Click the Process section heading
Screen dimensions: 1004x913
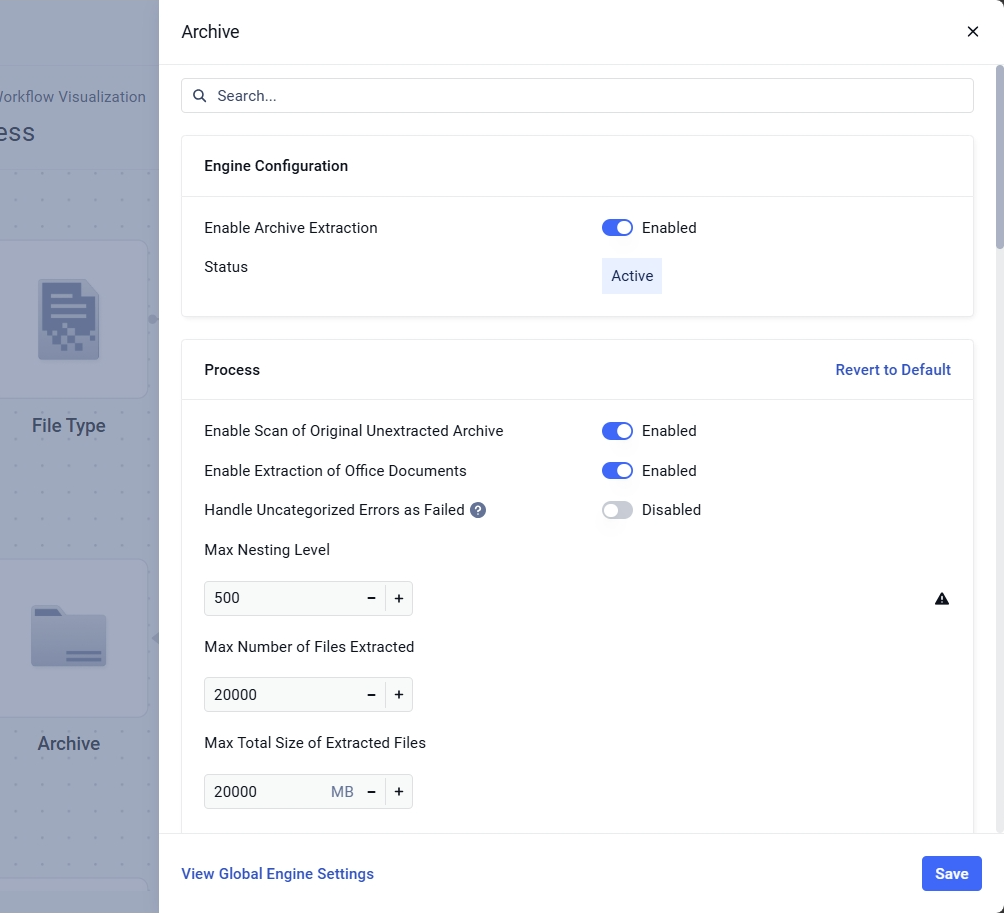232,369
